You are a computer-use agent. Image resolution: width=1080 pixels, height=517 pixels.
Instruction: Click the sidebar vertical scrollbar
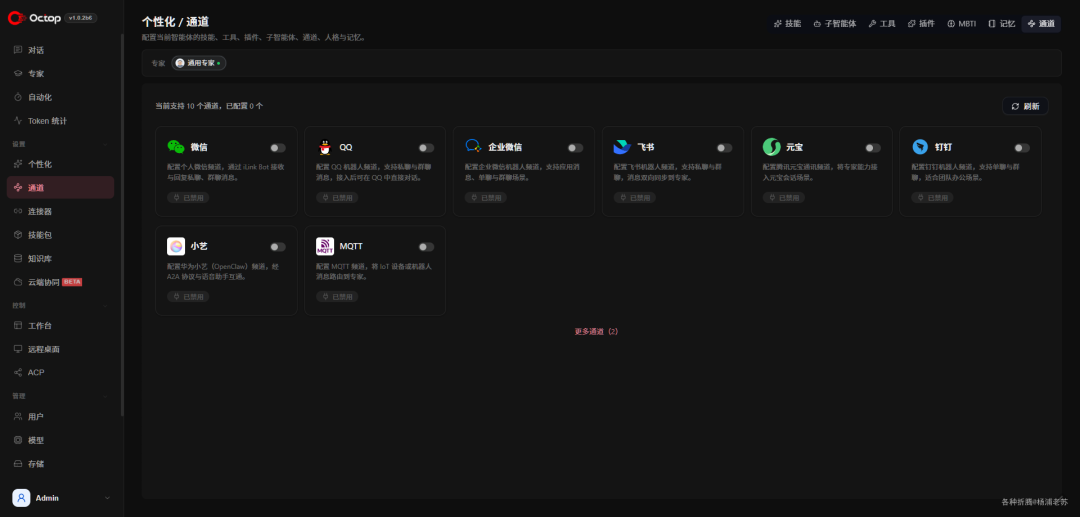123,224
